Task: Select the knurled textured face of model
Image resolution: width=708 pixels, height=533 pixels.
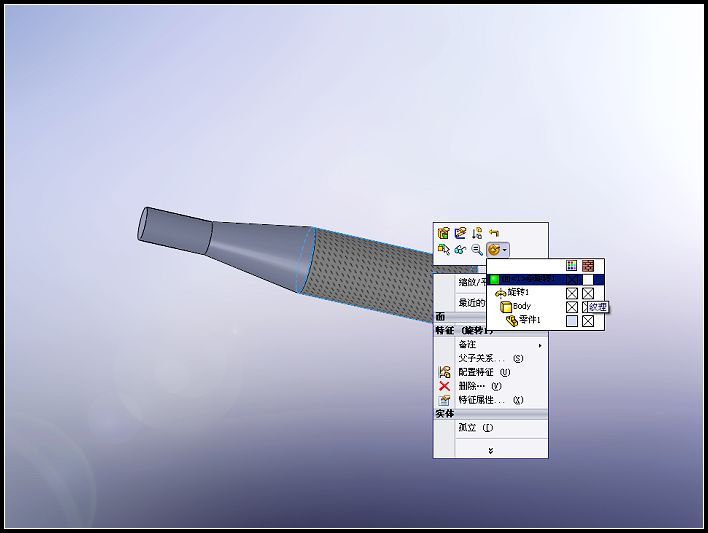Action: 370,276
